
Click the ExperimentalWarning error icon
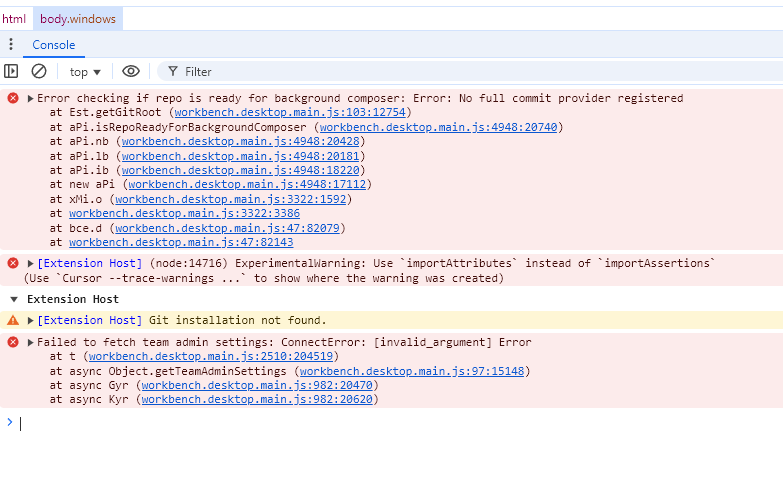point(13,263)
